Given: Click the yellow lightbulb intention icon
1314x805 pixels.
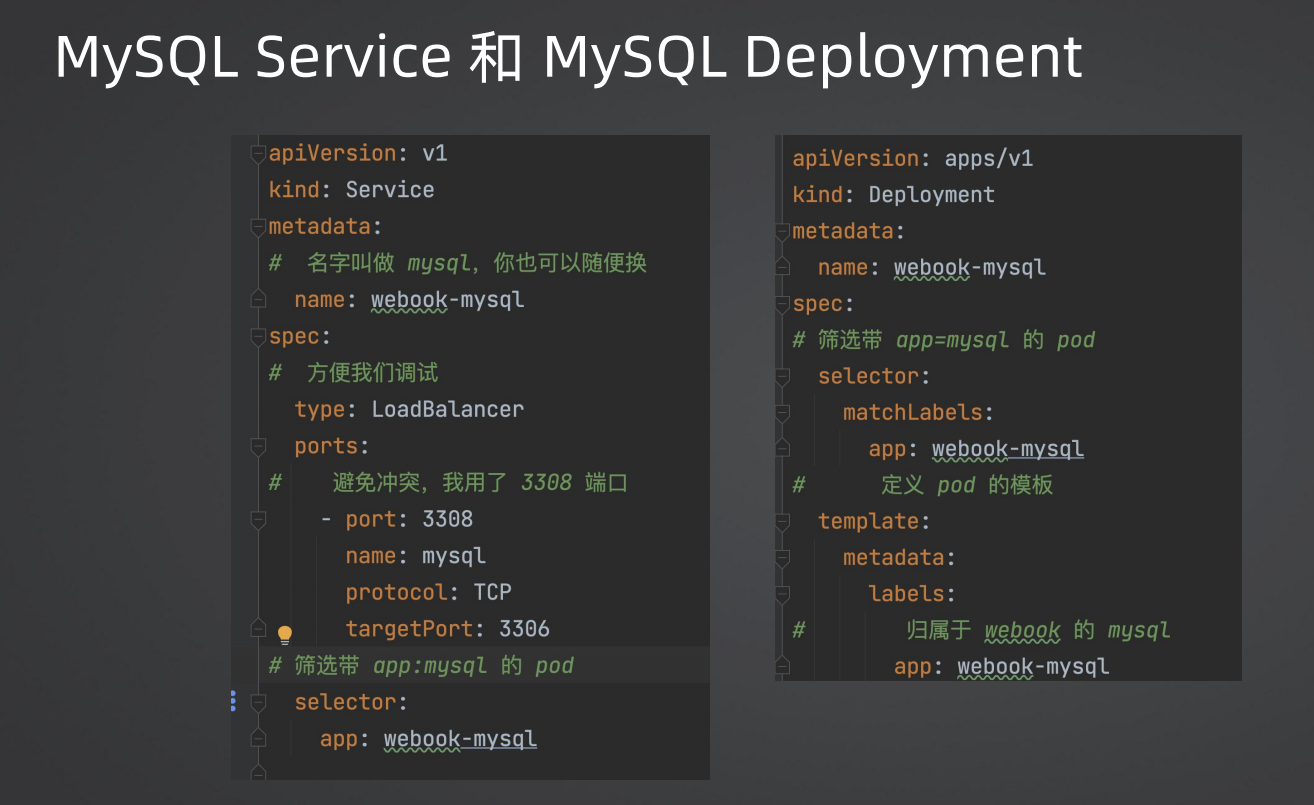Looking at the screenshot, I should pyautogui.click(x=285, y=634).
